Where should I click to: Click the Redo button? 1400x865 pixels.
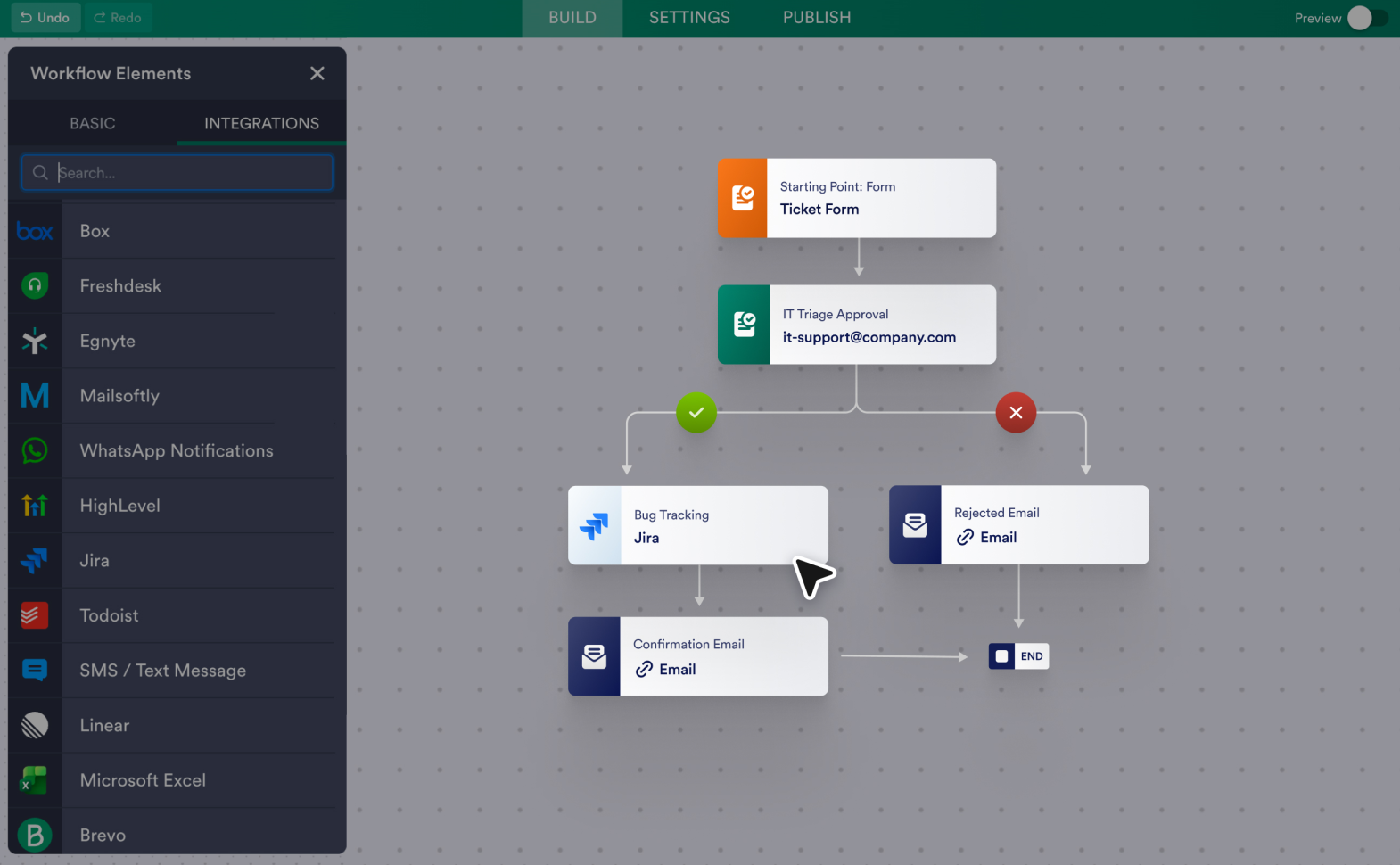coord(118,18)
